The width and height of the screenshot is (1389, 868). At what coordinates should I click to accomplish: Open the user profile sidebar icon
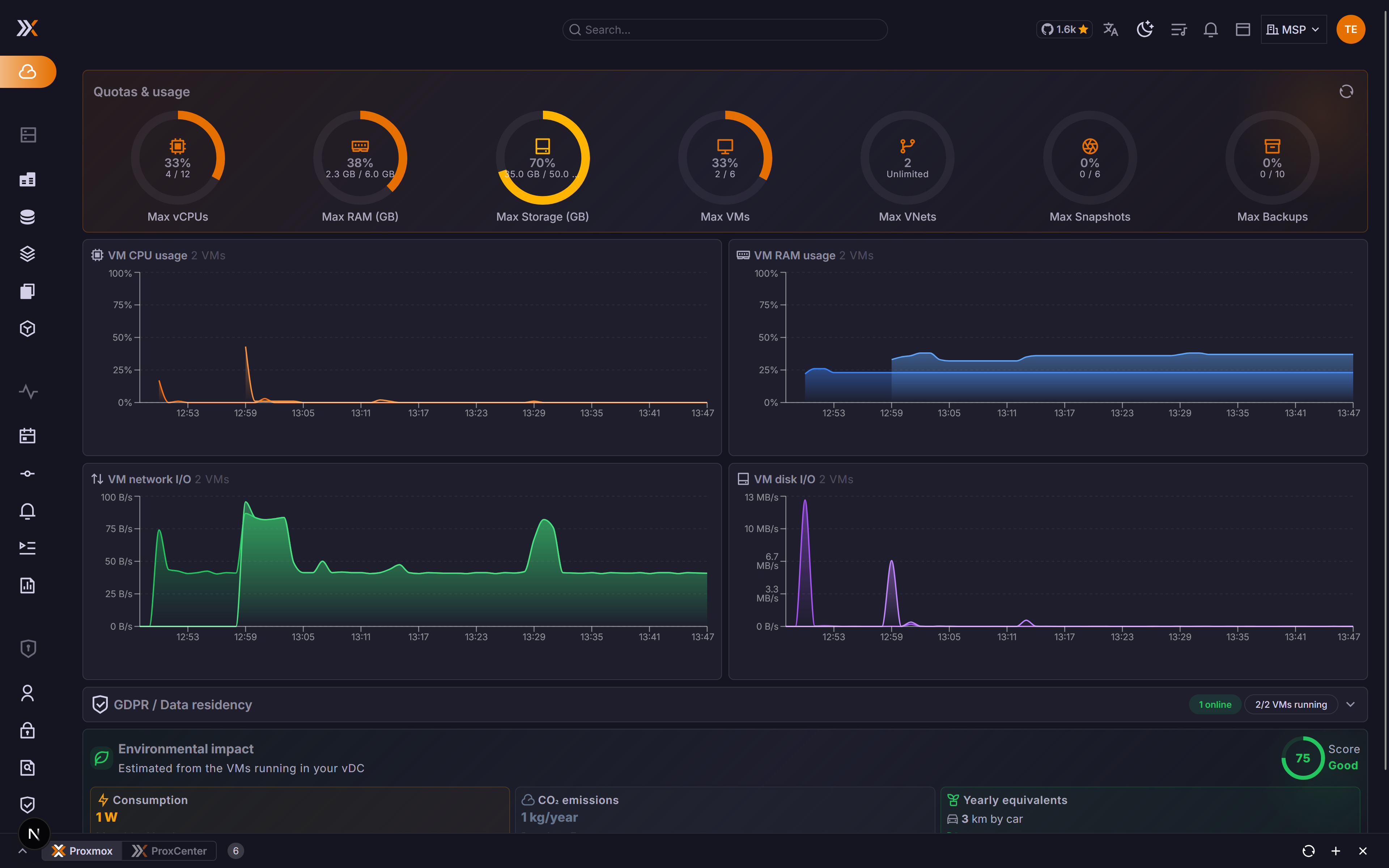point(27,693)
